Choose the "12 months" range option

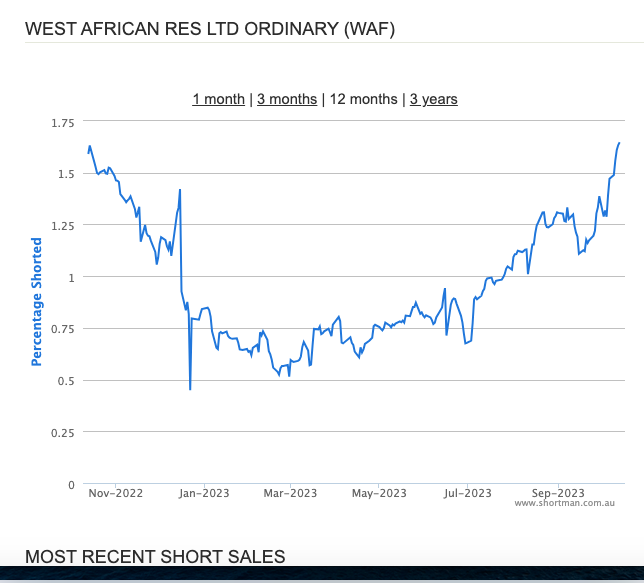pyautogui.click(x=363, y=99)
